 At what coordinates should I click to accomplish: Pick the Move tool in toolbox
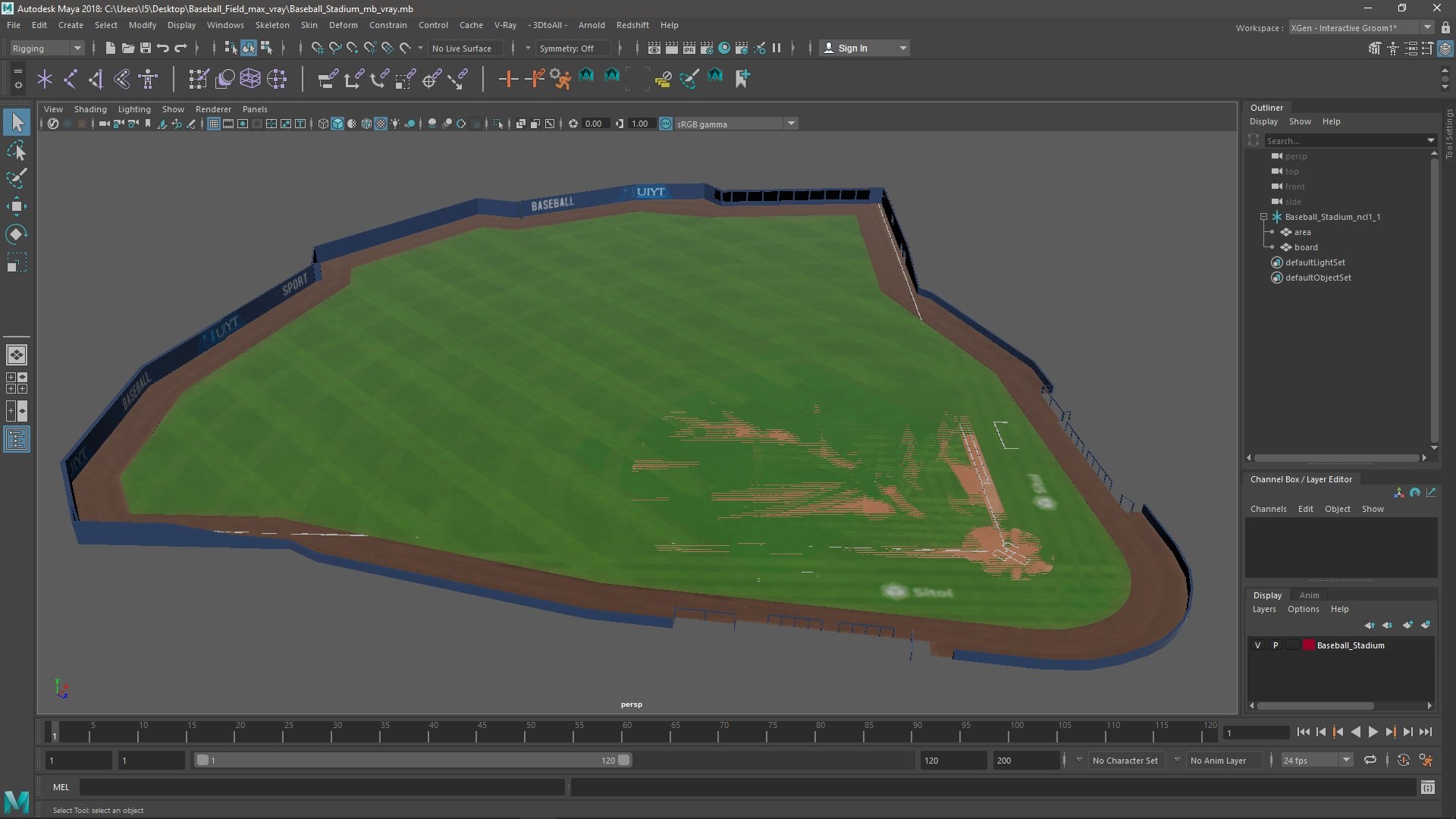point(17,206)
